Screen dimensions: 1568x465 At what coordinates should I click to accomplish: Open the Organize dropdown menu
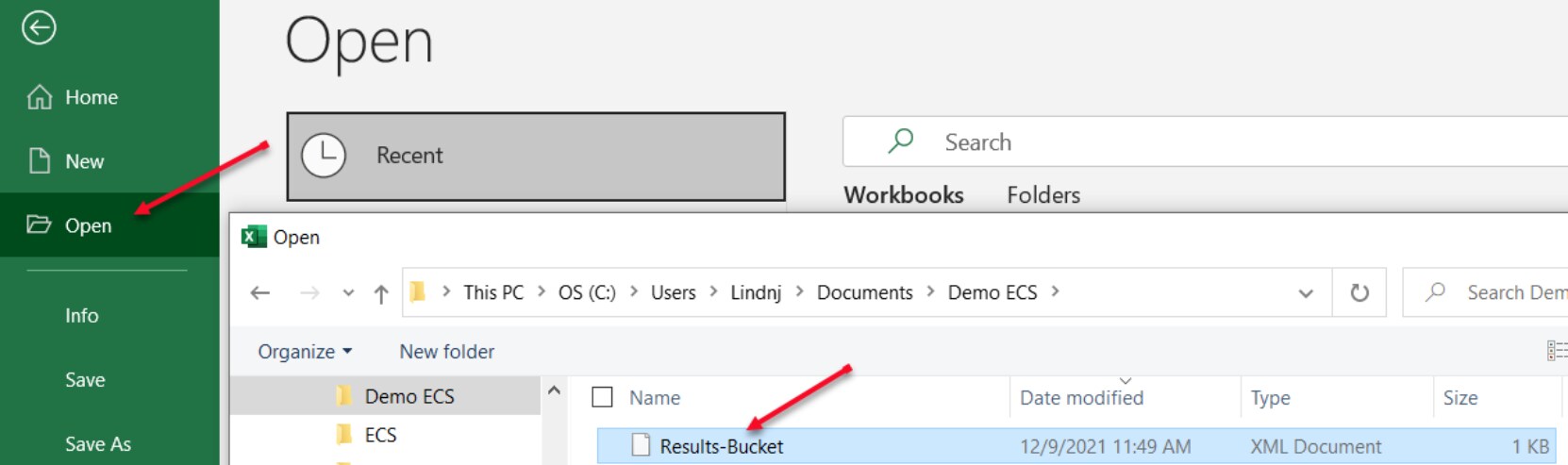coord(305,351)
